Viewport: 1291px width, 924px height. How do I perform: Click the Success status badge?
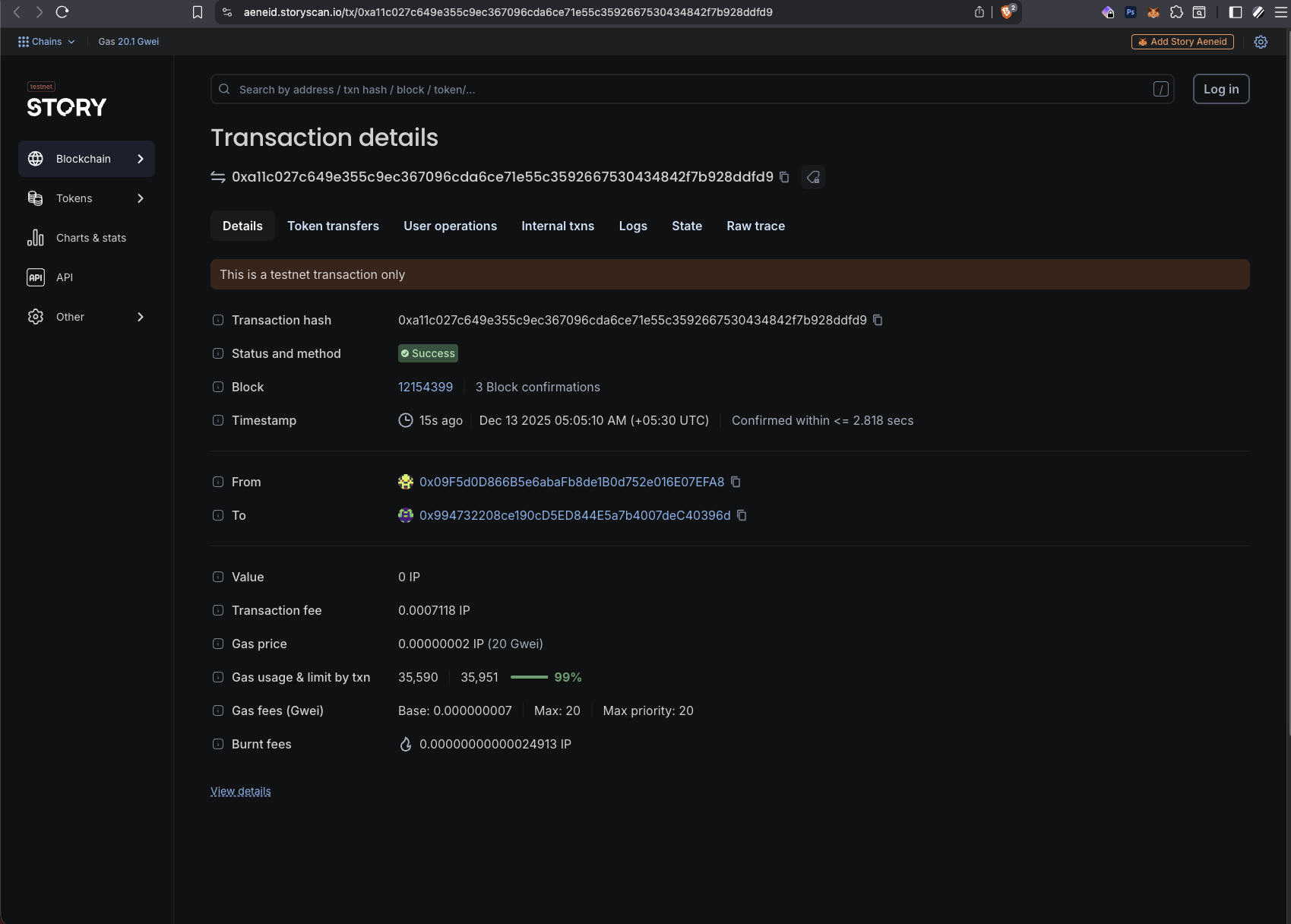[428, 353]
